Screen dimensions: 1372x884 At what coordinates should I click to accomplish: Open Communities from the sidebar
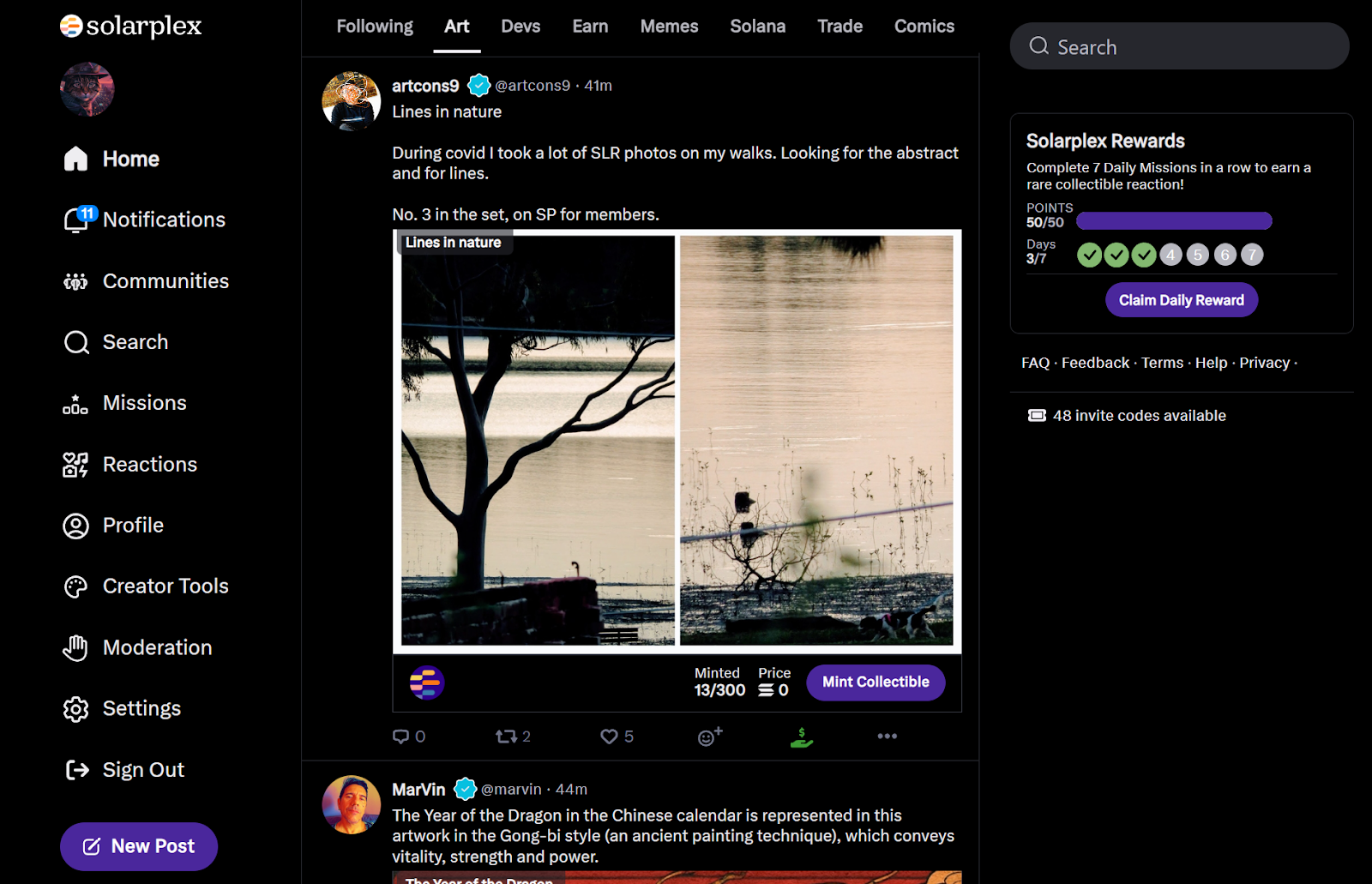click(x=165, y=280)
